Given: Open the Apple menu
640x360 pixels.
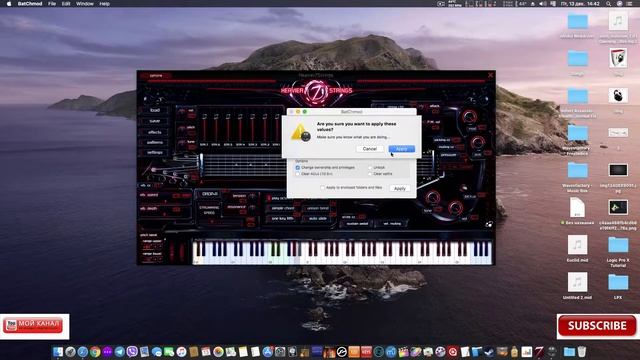Looking at the screenshot, I should click(x=9, y=4).
